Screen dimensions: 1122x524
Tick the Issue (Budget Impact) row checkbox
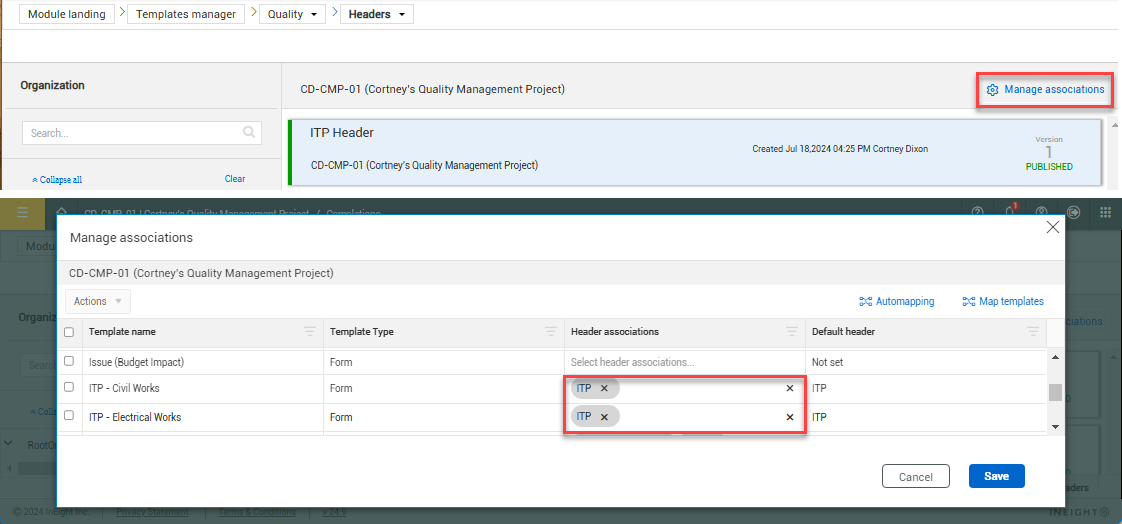(x=69, y=361)
